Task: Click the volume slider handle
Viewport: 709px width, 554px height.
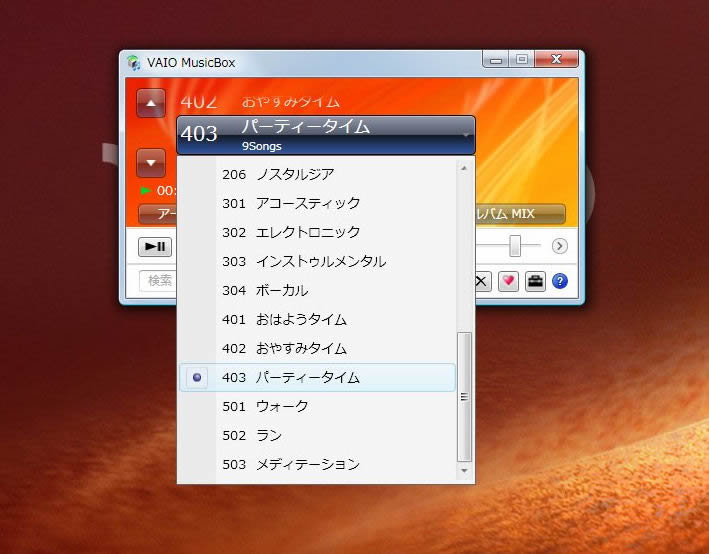Action: pyautogui.click(x=515, y=246)
